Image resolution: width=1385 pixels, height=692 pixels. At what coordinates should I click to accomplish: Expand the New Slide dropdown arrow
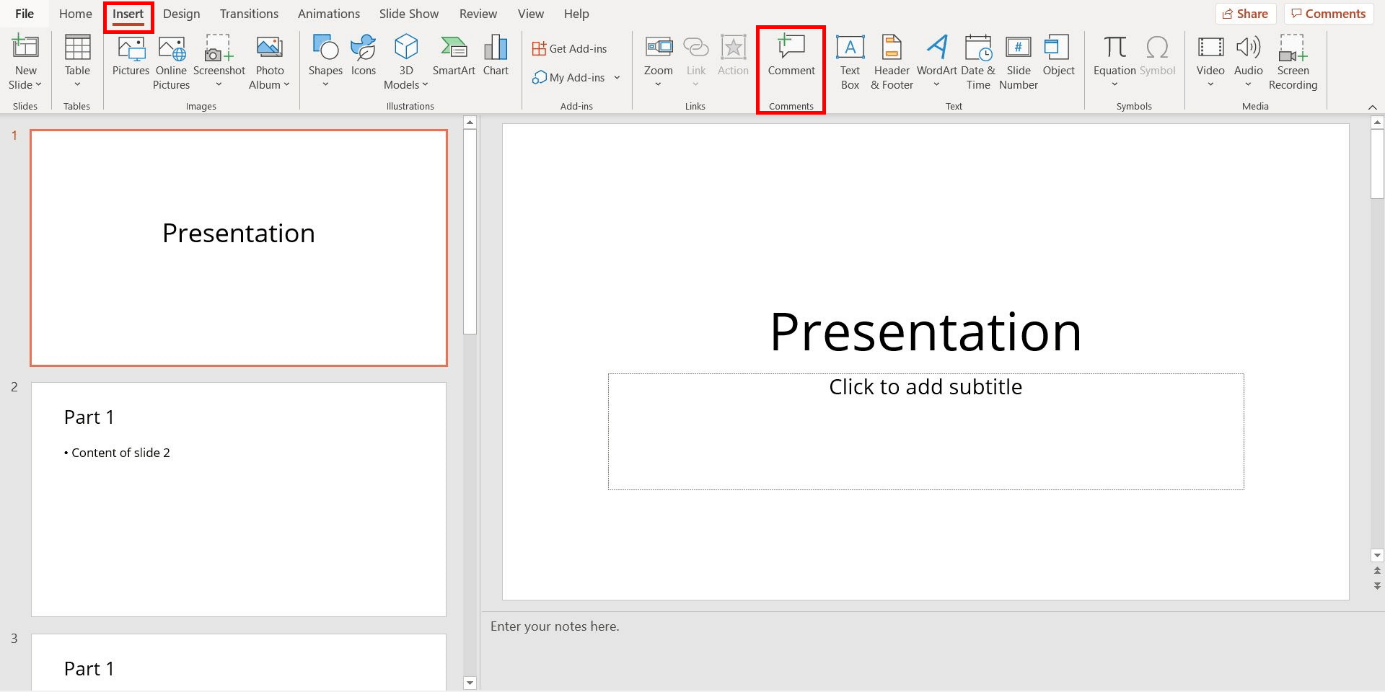click(x=38, y=85)
